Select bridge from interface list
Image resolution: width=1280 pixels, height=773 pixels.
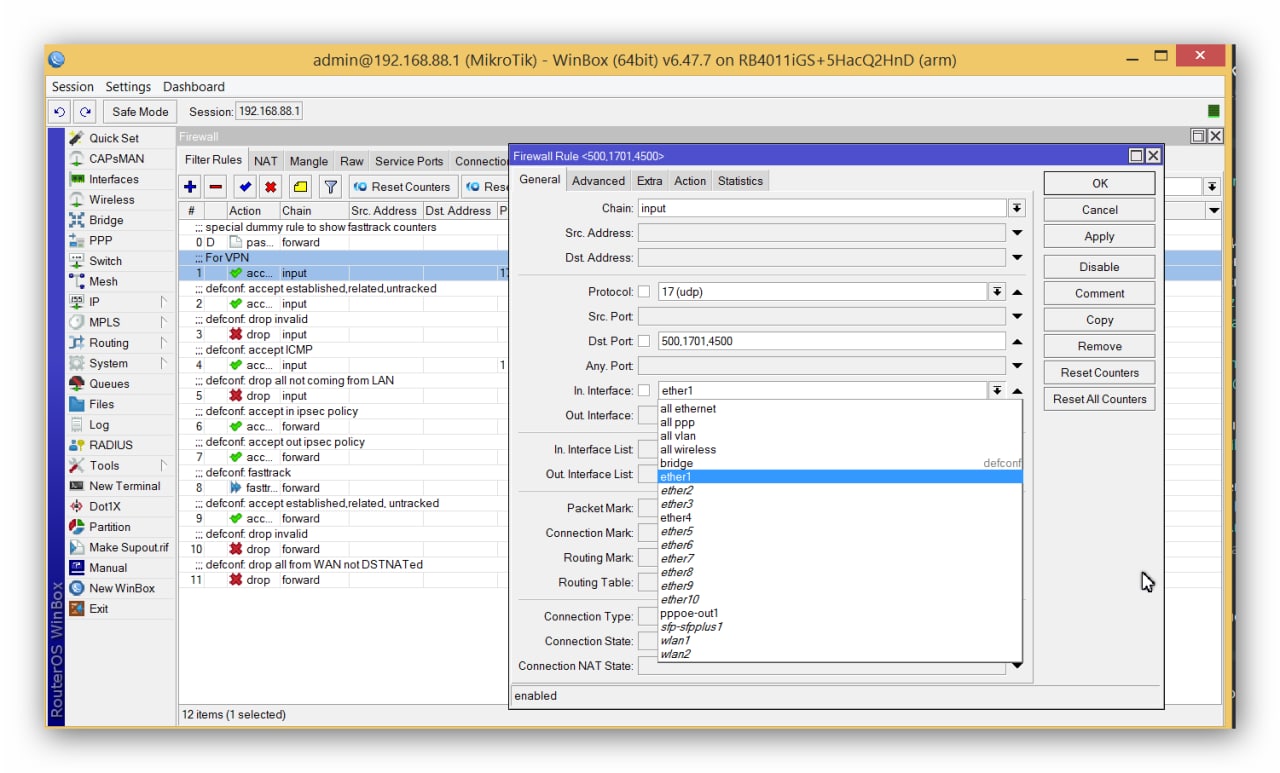(x=840, y=463)
